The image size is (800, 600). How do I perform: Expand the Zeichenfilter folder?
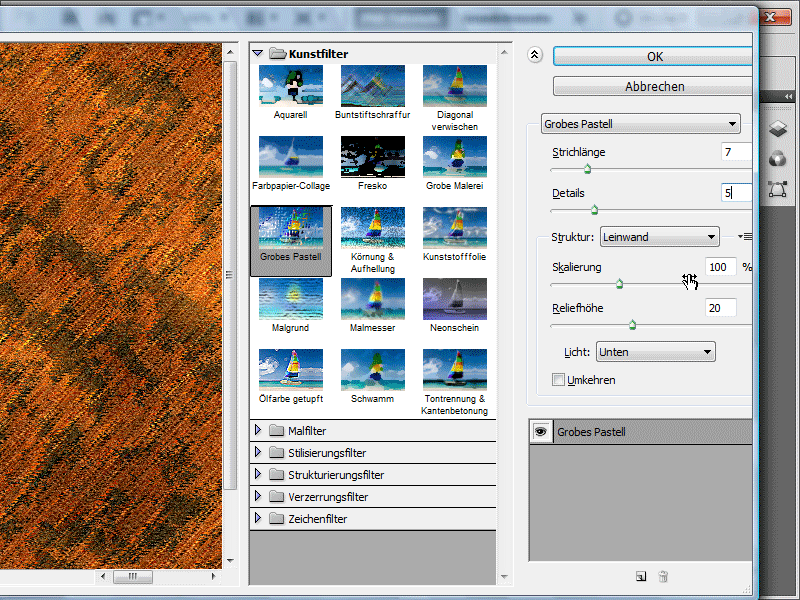click(258, 518)
